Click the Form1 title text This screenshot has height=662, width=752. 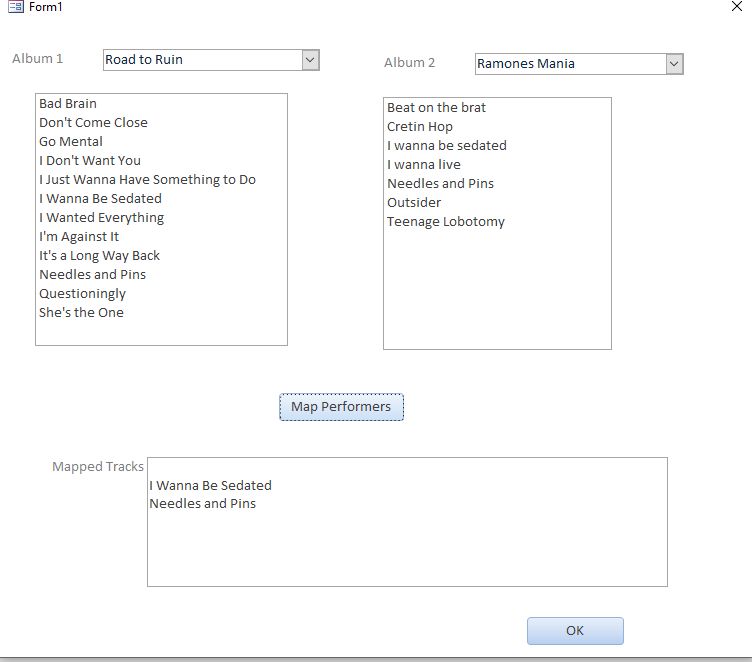(x=46, y=7)
